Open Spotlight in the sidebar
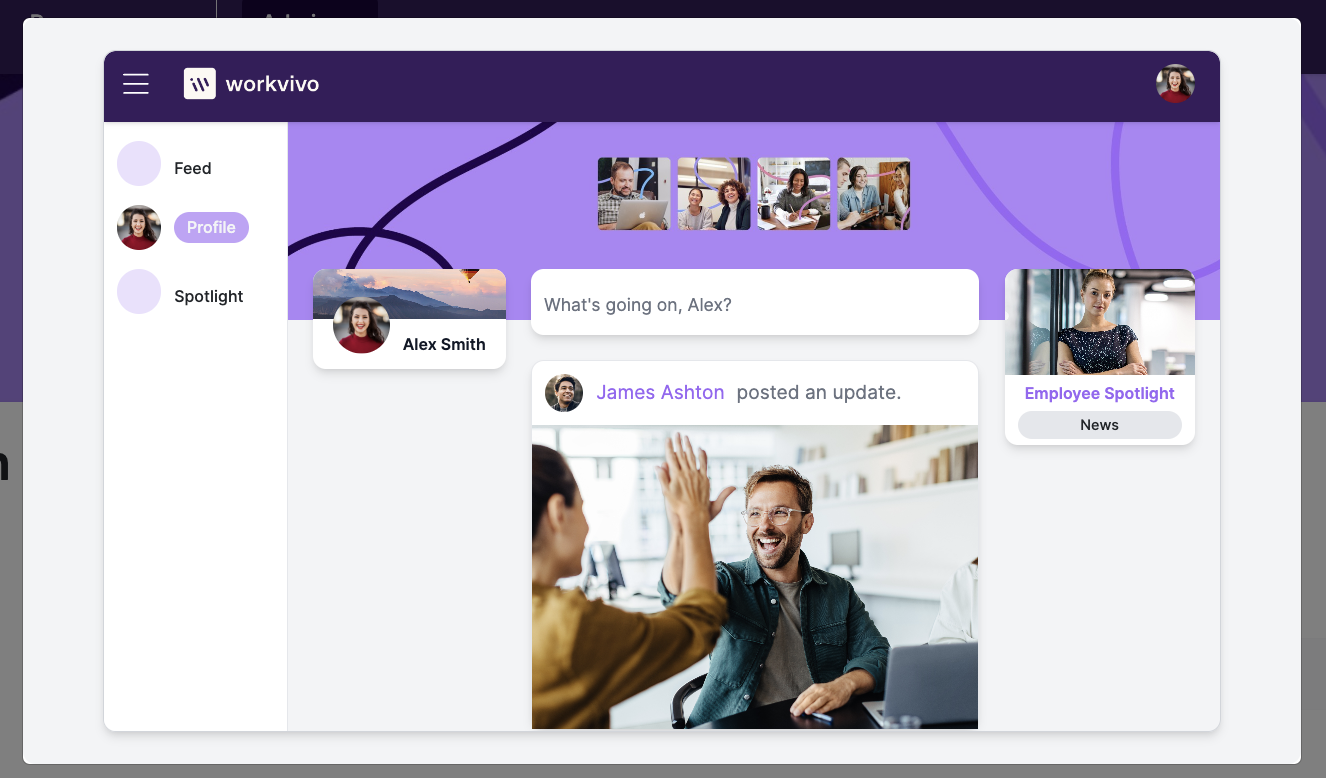Viewport: 1326px width, 778px height. click(x=209, y=296)
